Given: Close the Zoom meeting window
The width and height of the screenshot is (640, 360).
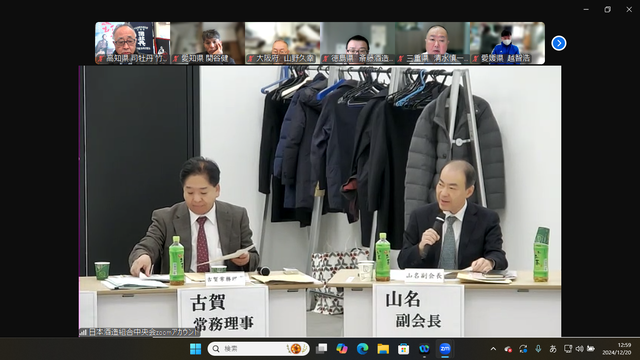Looking at the screenshot, I should pos(629,9).
